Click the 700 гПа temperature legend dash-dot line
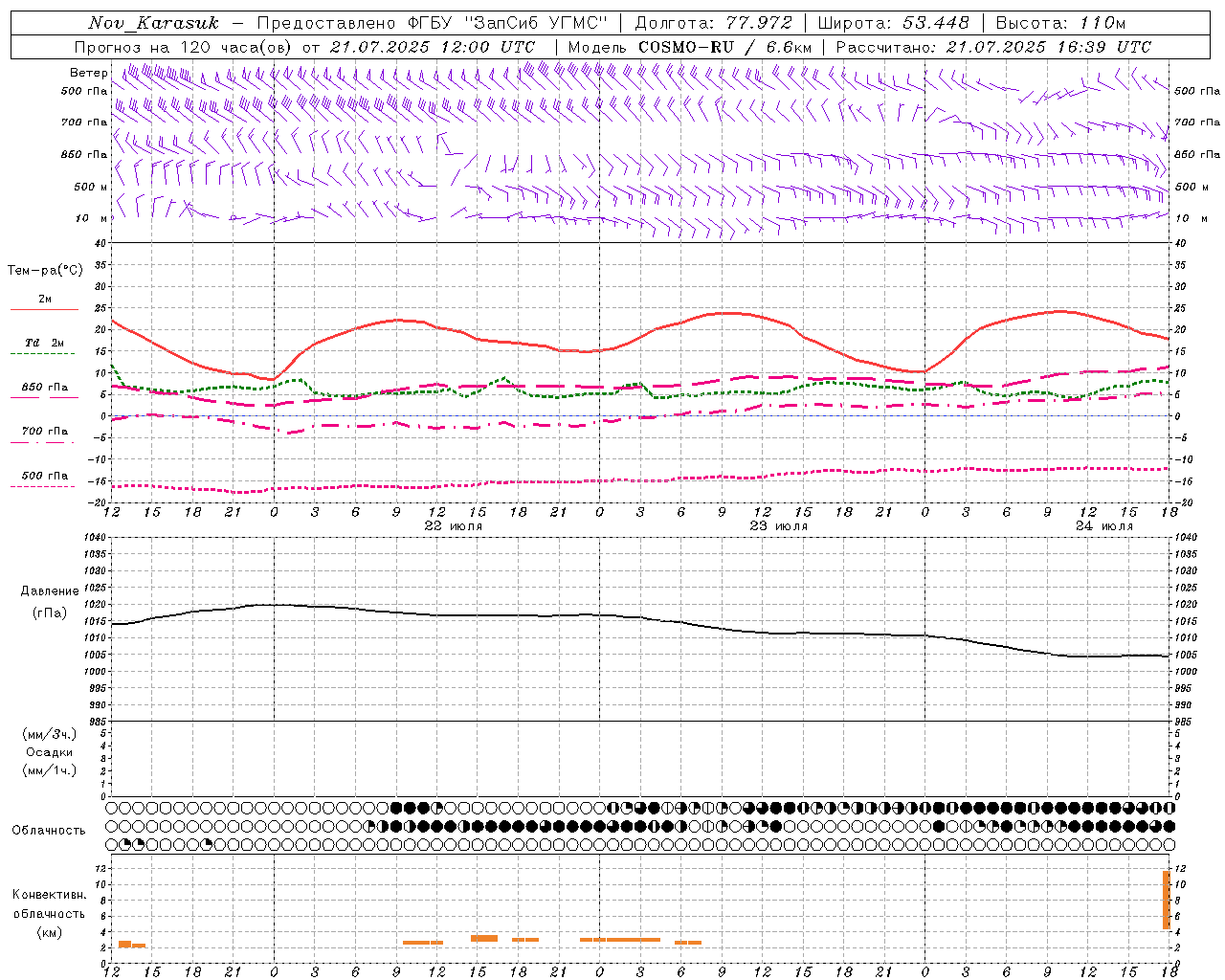Image resolution: width=1225 pixels, height=980 pixels. 43,442
